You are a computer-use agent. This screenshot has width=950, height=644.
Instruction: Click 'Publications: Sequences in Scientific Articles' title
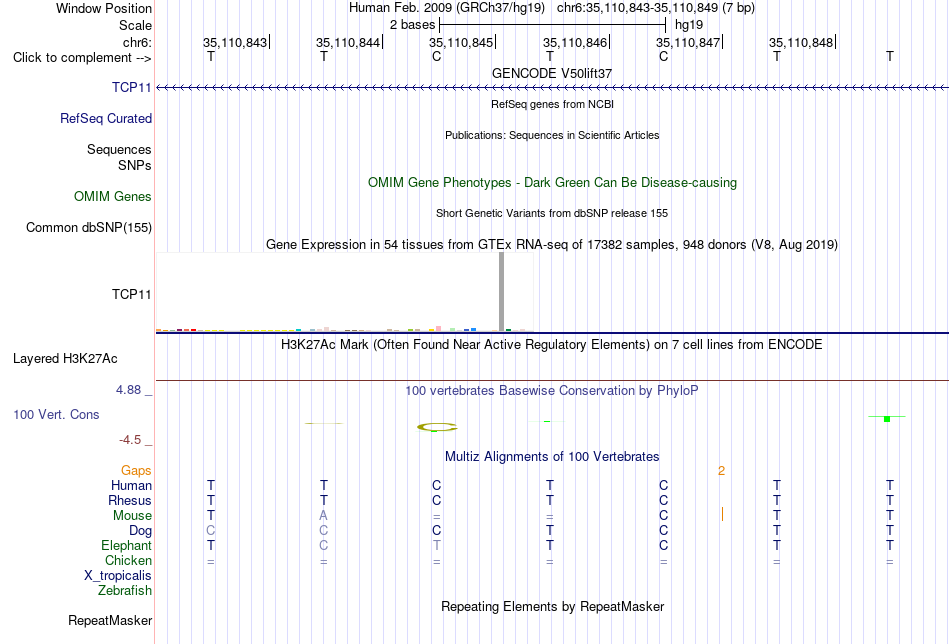click(x=552, y=135)
